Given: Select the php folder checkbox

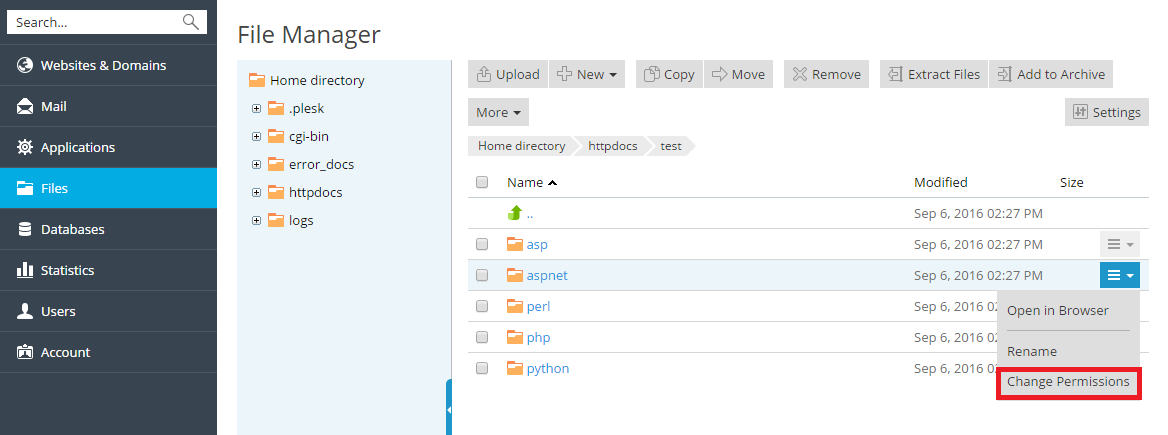Looking at the screenshot, I should pos(482,338).
